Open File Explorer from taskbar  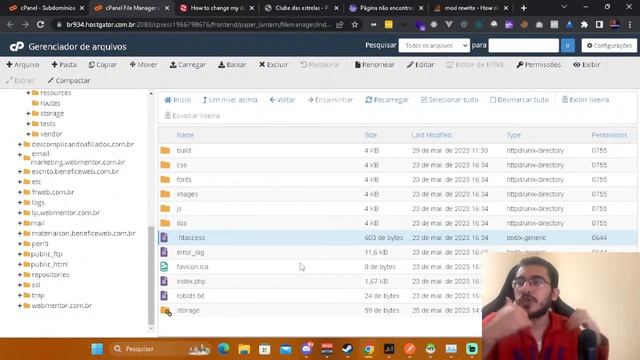coord(244,349)
